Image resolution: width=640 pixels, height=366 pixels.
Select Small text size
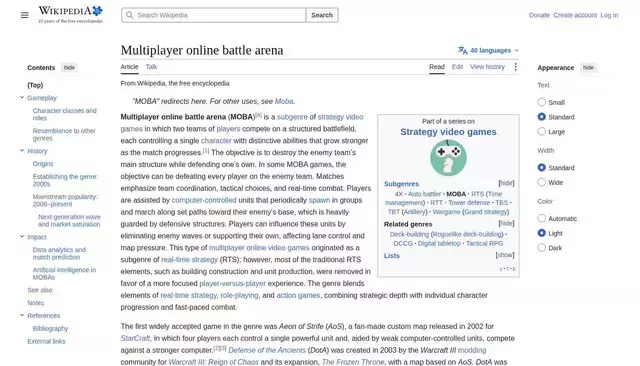point(541,102)
